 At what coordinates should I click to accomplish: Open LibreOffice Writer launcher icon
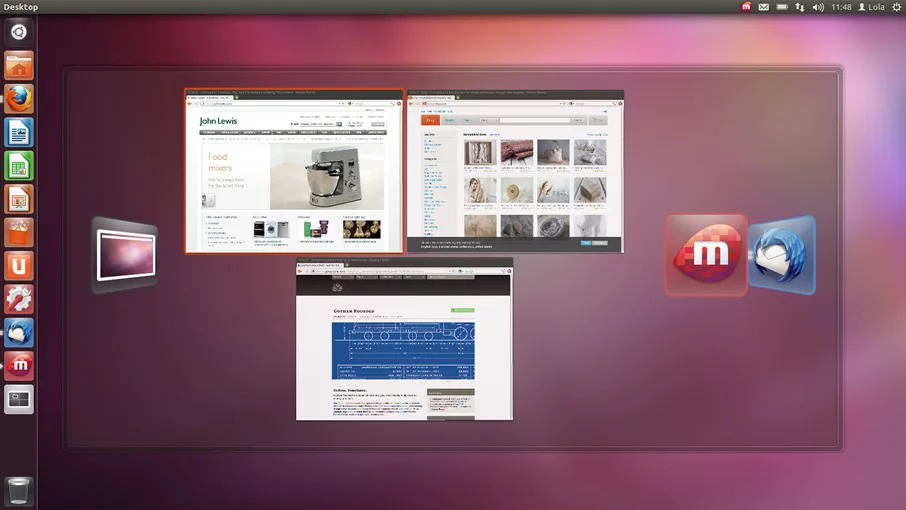point(18,132)
